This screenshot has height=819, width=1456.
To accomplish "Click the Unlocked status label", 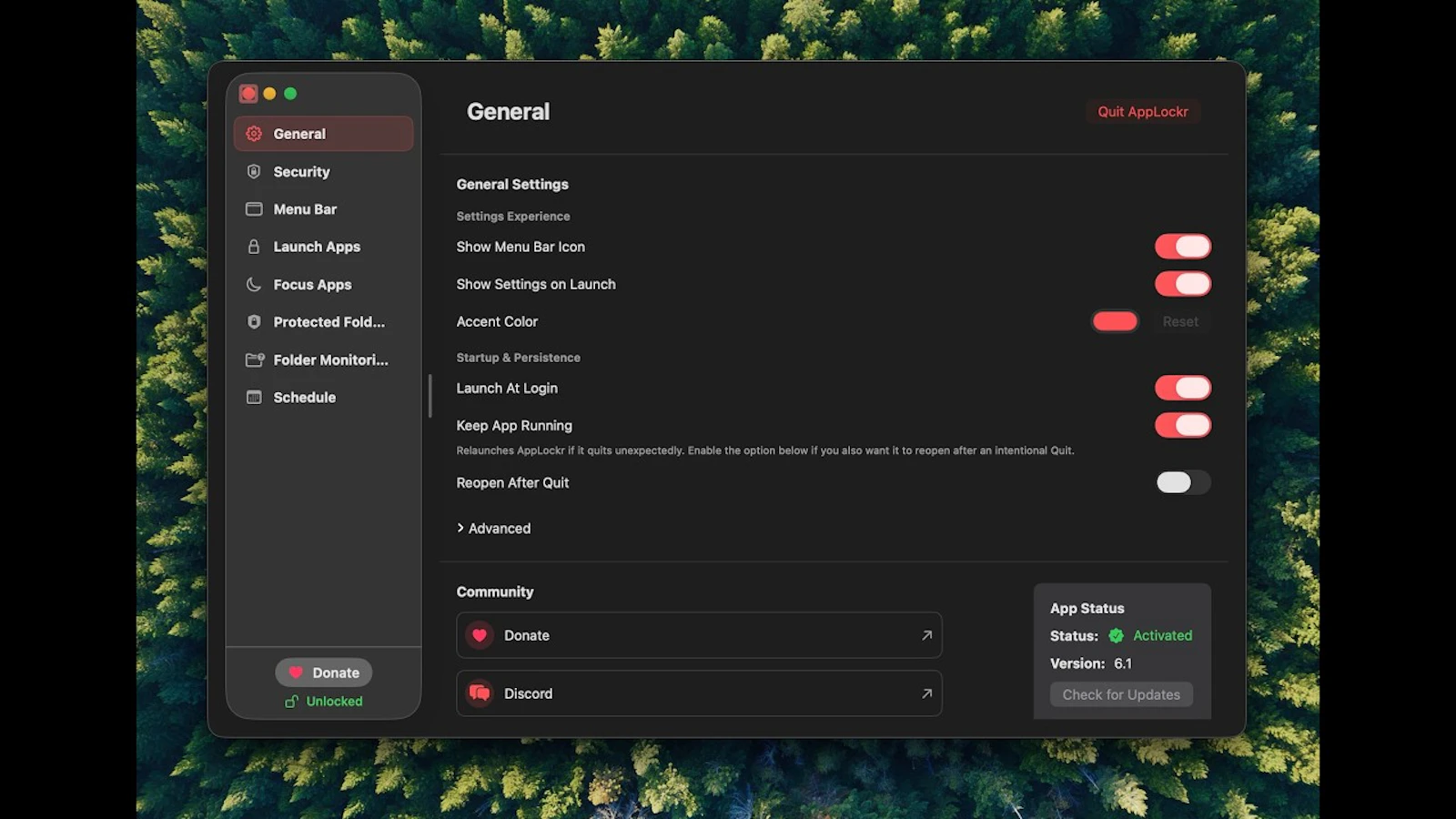I will (334, 702).
